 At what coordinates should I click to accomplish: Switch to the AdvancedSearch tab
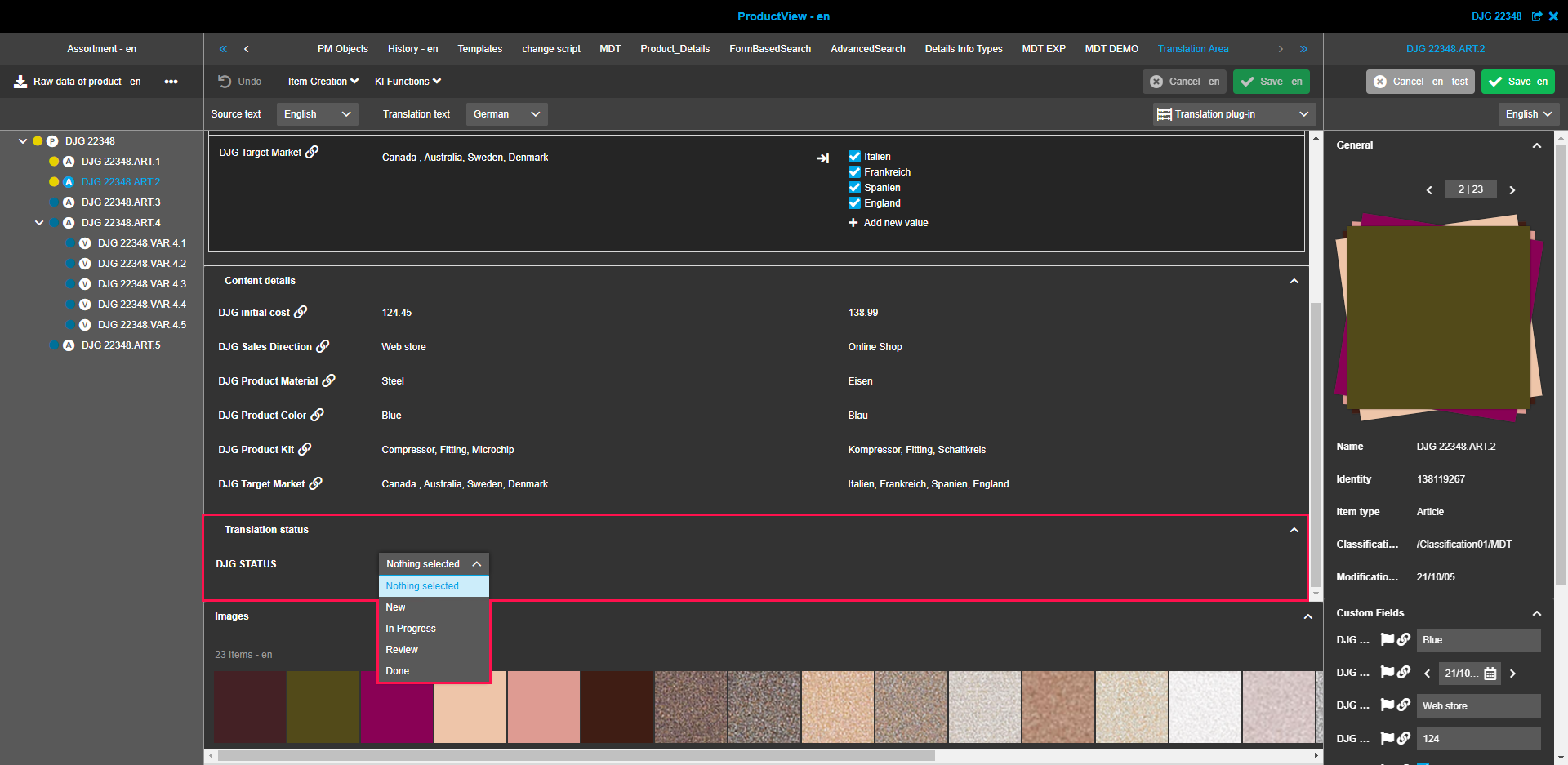[867, 49]
